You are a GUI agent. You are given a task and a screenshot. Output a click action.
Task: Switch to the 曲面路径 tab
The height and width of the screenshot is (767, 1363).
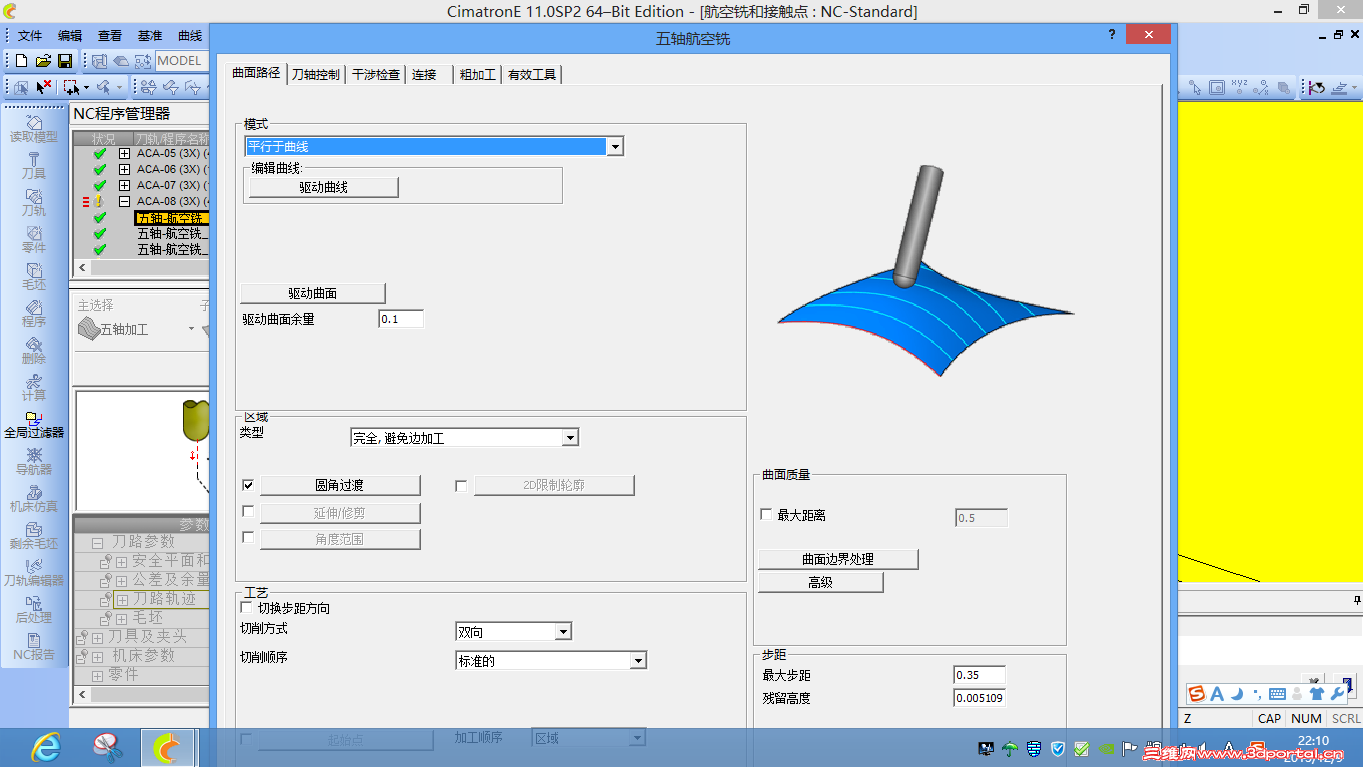pos(256,73)
